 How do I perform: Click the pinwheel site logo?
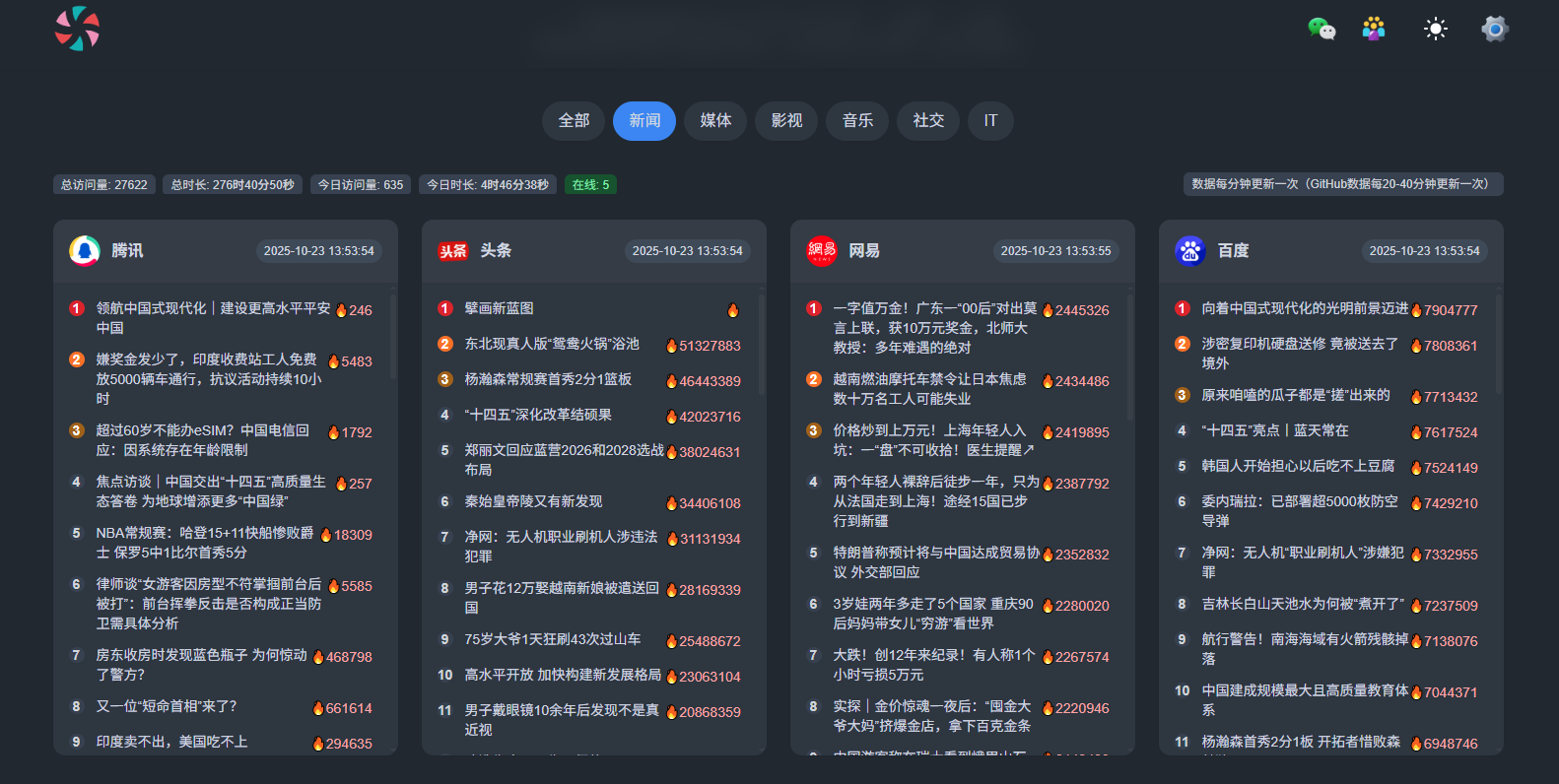click(77, 29)
